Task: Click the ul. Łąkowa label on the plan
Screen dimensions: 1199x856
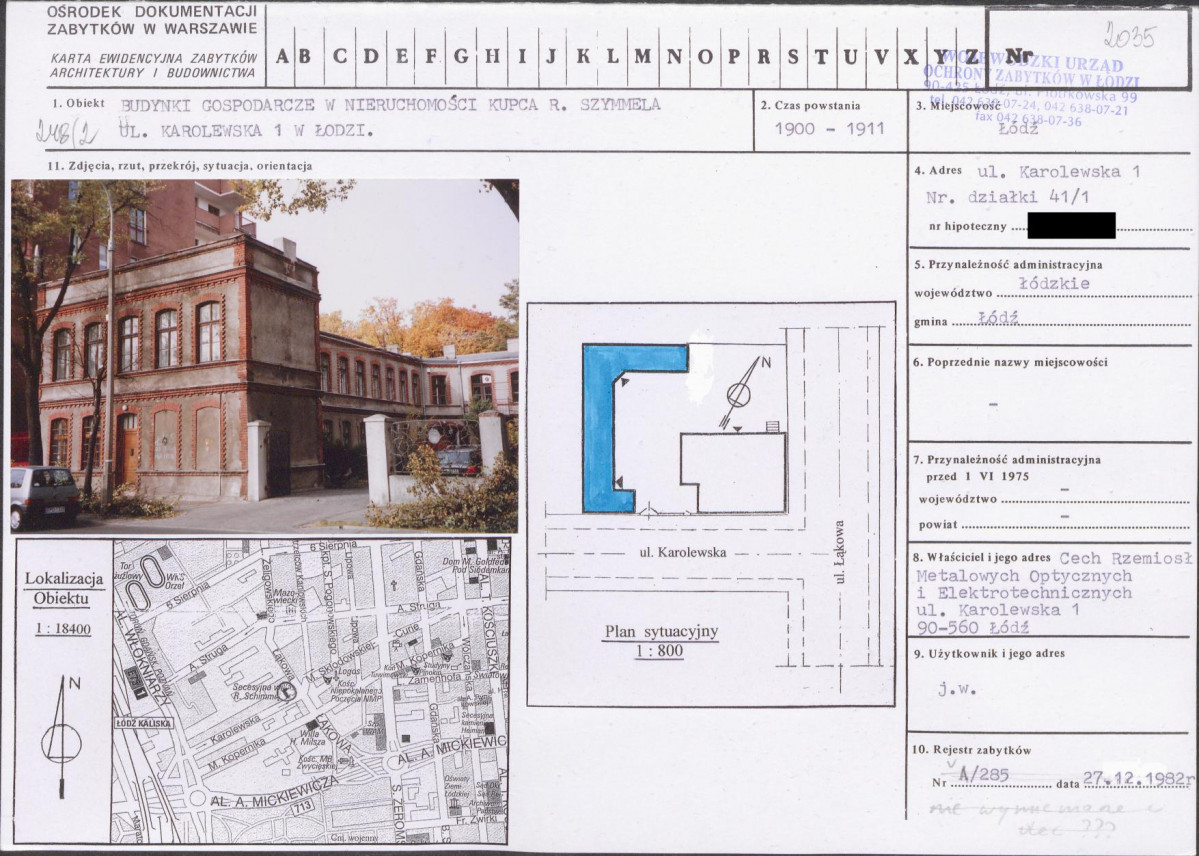Action: point(839,552)
